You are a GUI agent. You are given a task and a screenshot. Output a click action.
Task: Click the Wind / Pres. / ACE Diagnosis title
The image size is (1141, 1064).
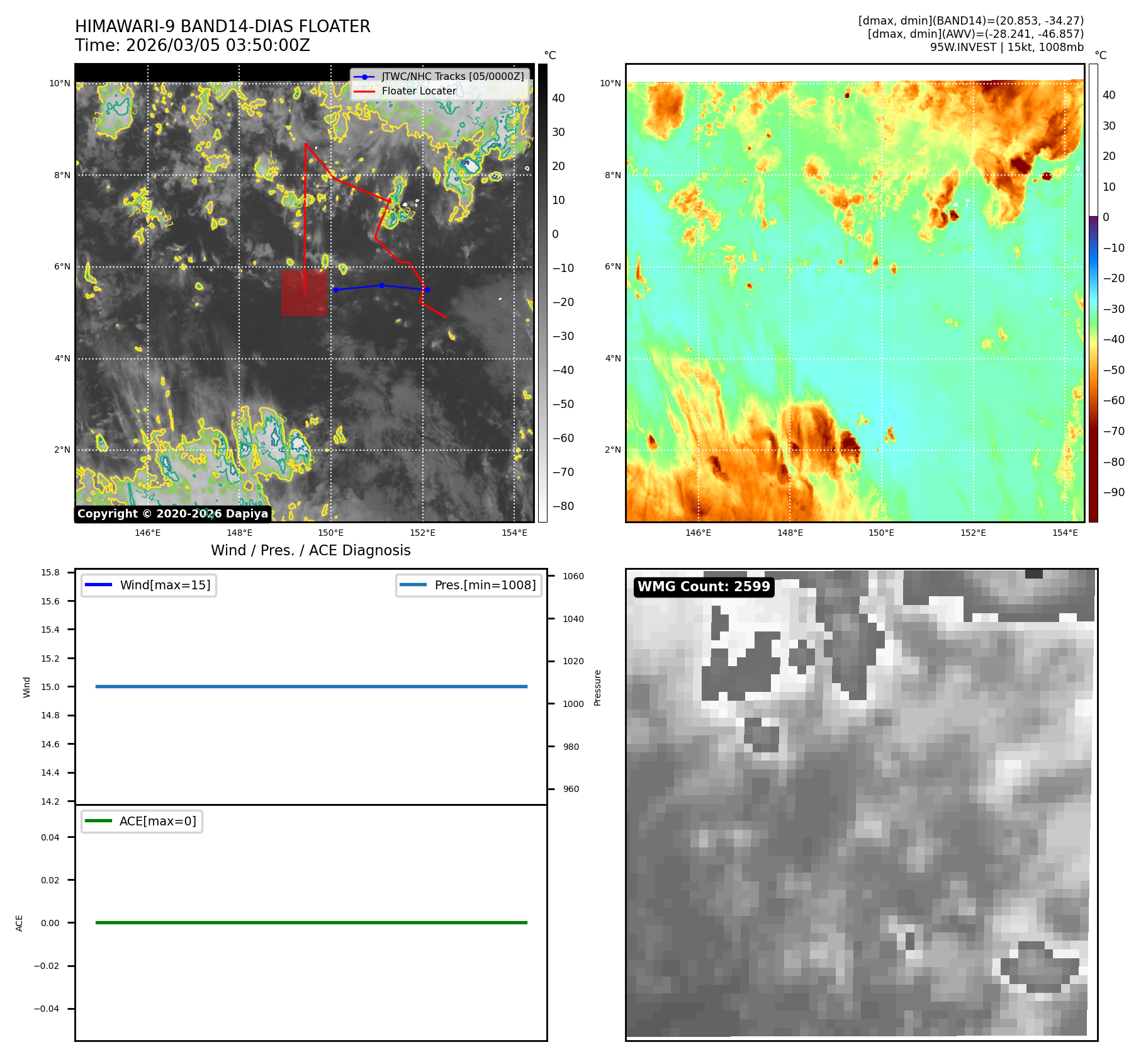tap(310, 550)
